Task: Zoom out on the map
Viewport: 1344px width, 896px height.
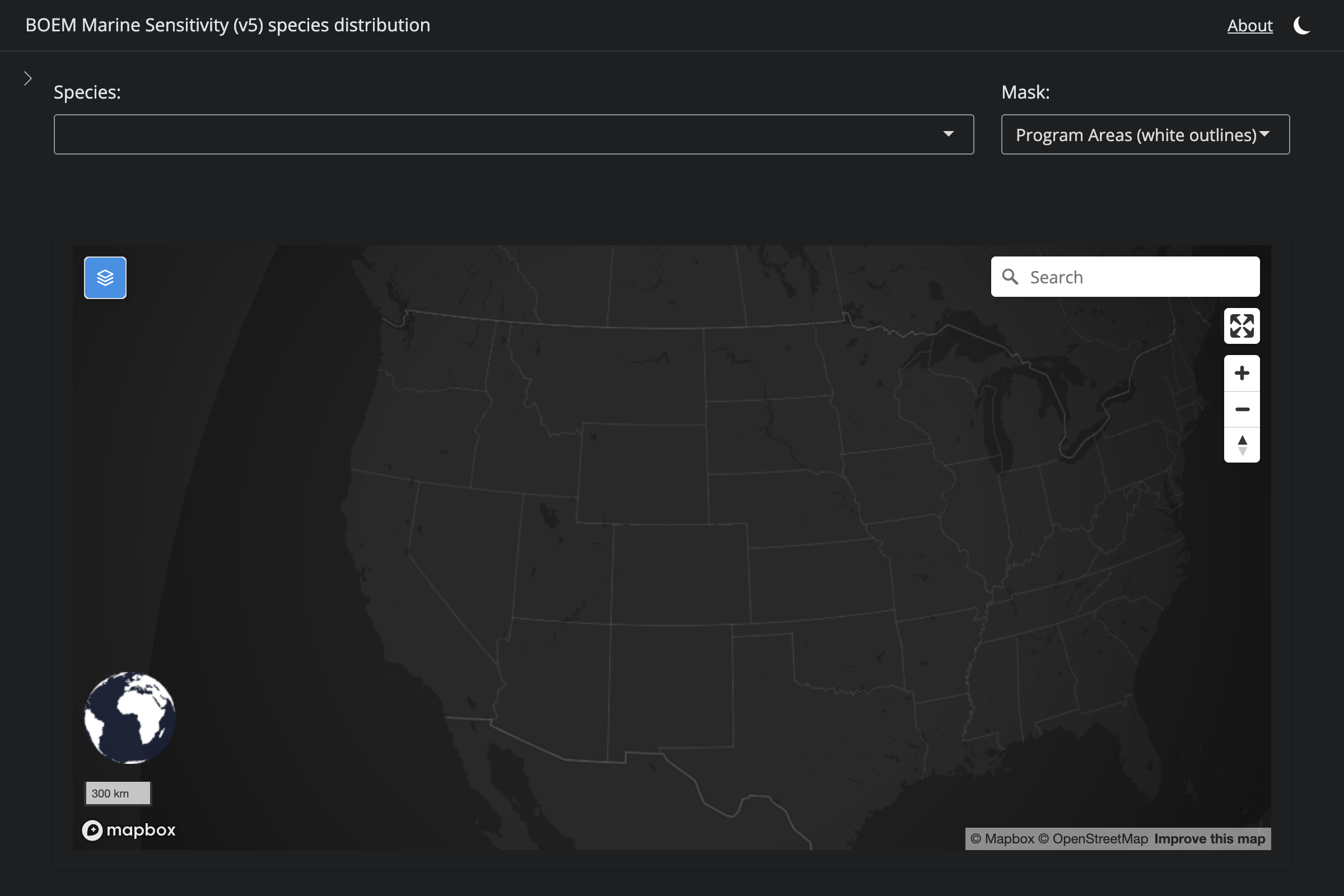Action: coord(1241,409)
